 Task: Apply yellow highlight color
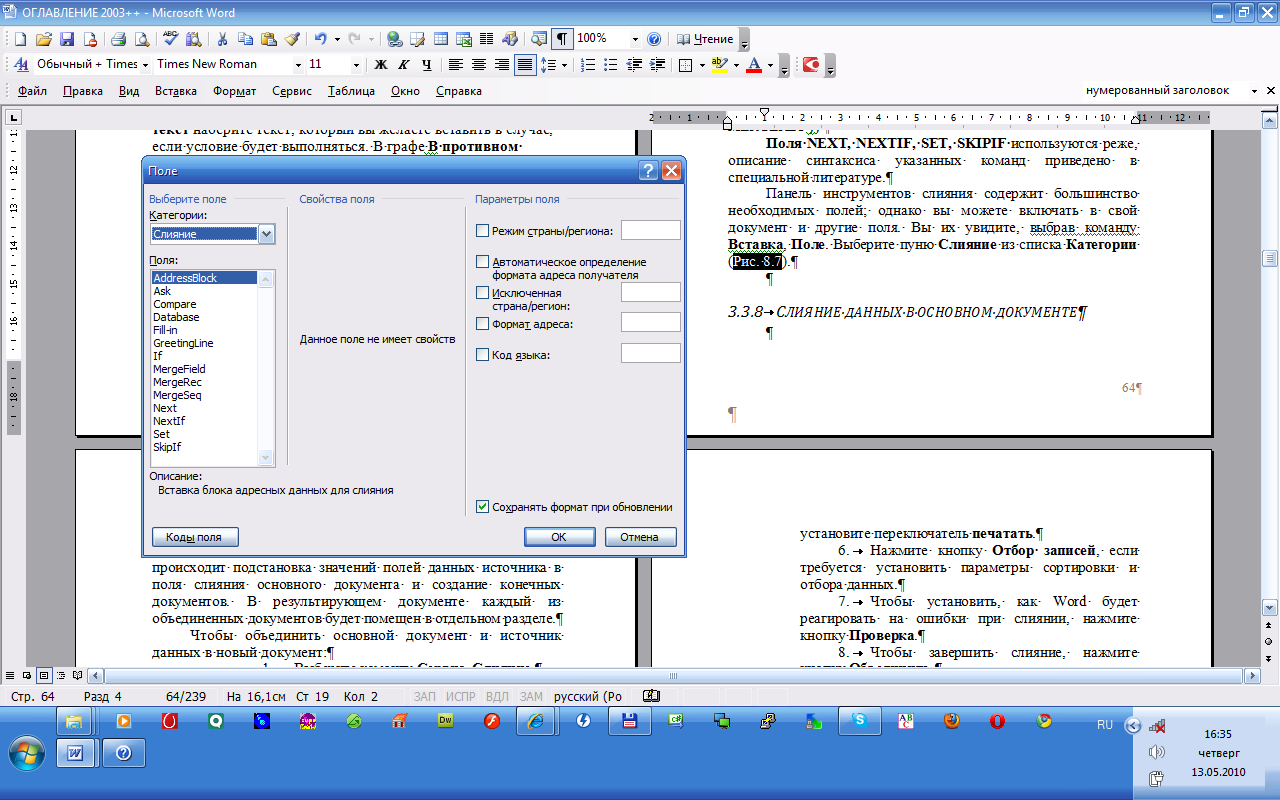718,64
